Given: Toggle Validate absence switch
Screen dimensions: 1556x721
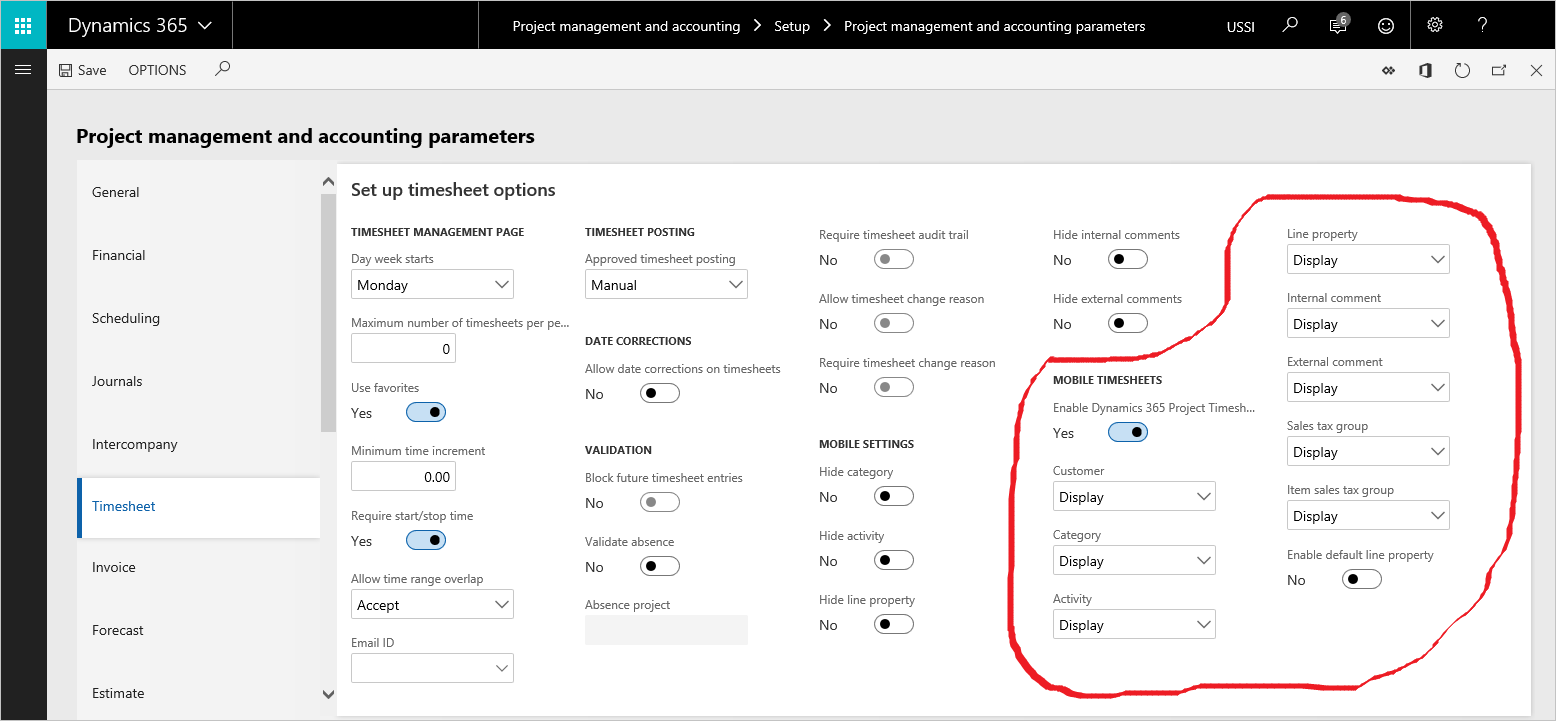Looking at the screenshot, I should 660,566.
